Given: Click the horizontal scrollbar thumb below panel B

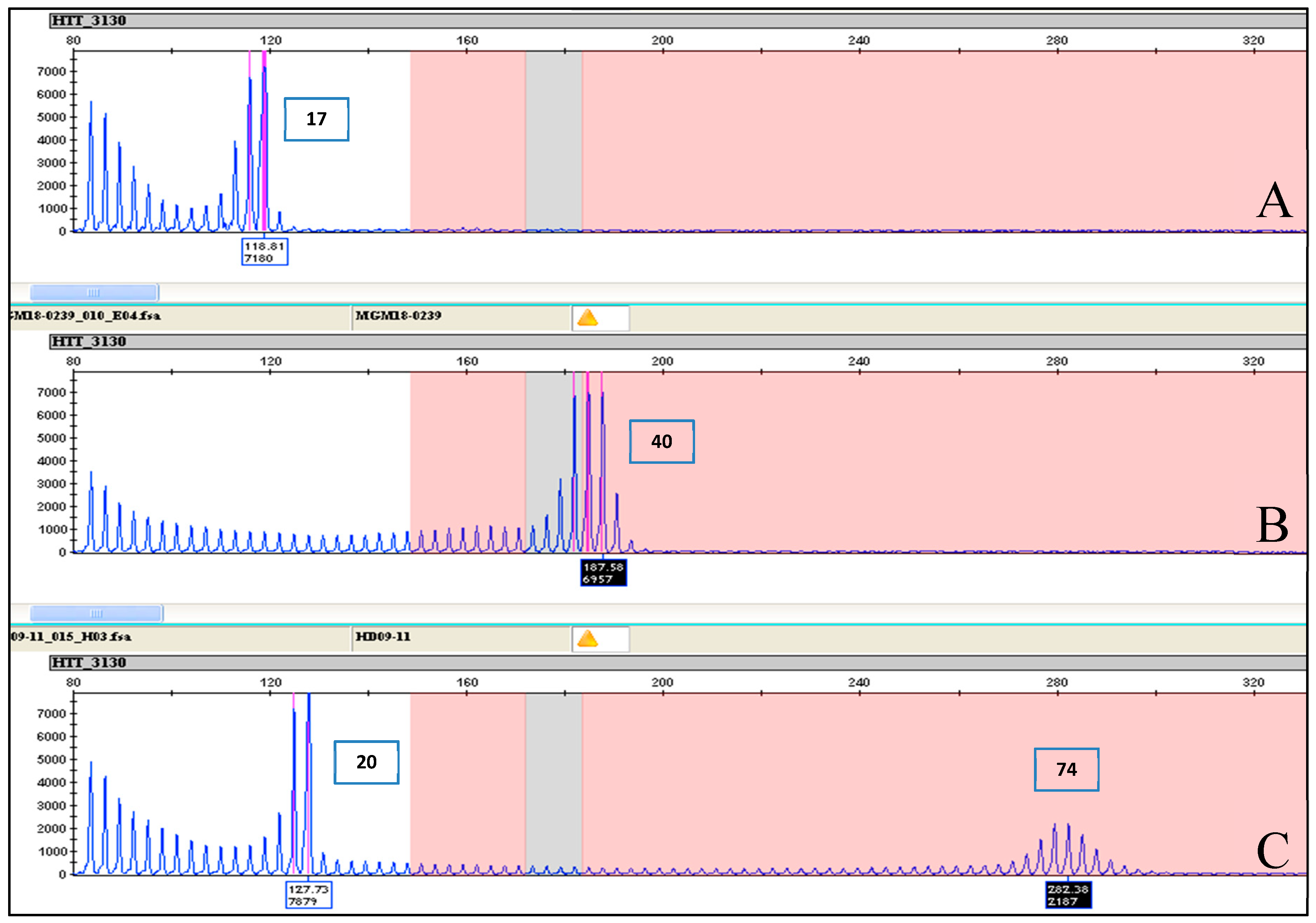Looking at the screenshot, I should [x=96, y=613].
